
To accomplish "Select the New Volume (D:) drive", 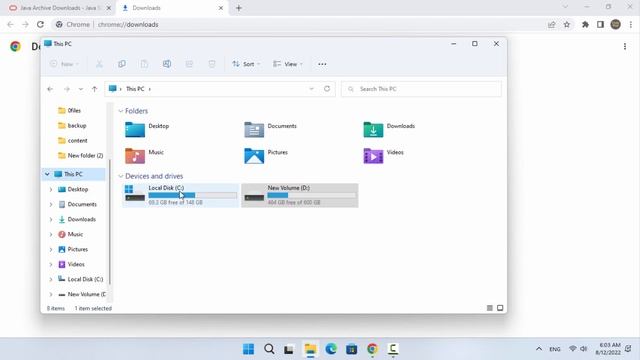I will coord(300,196).
